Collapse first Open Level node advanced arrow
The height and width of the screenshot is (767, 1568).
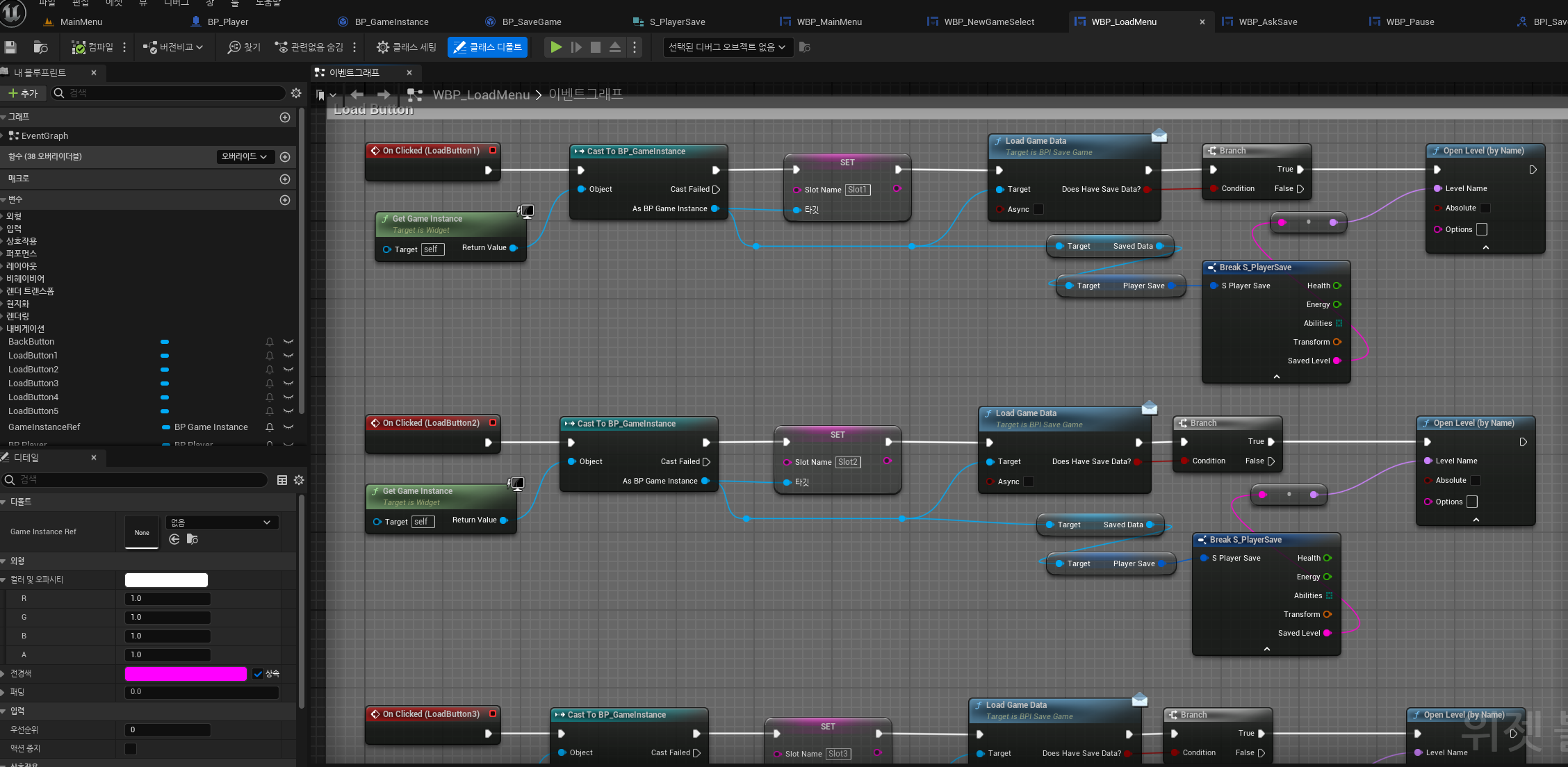1486,247
